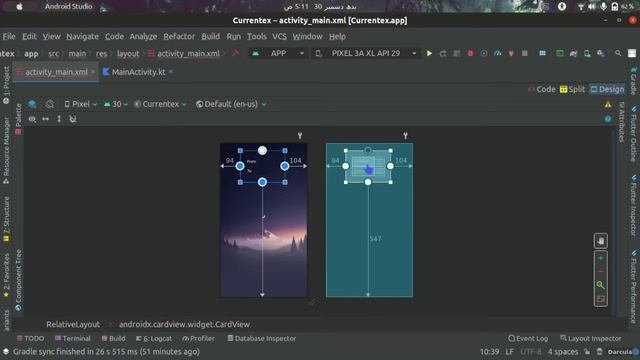The image size is (640, 360).
Task: Open the Profiler gauge icon in toolbar
Action: 498,53
